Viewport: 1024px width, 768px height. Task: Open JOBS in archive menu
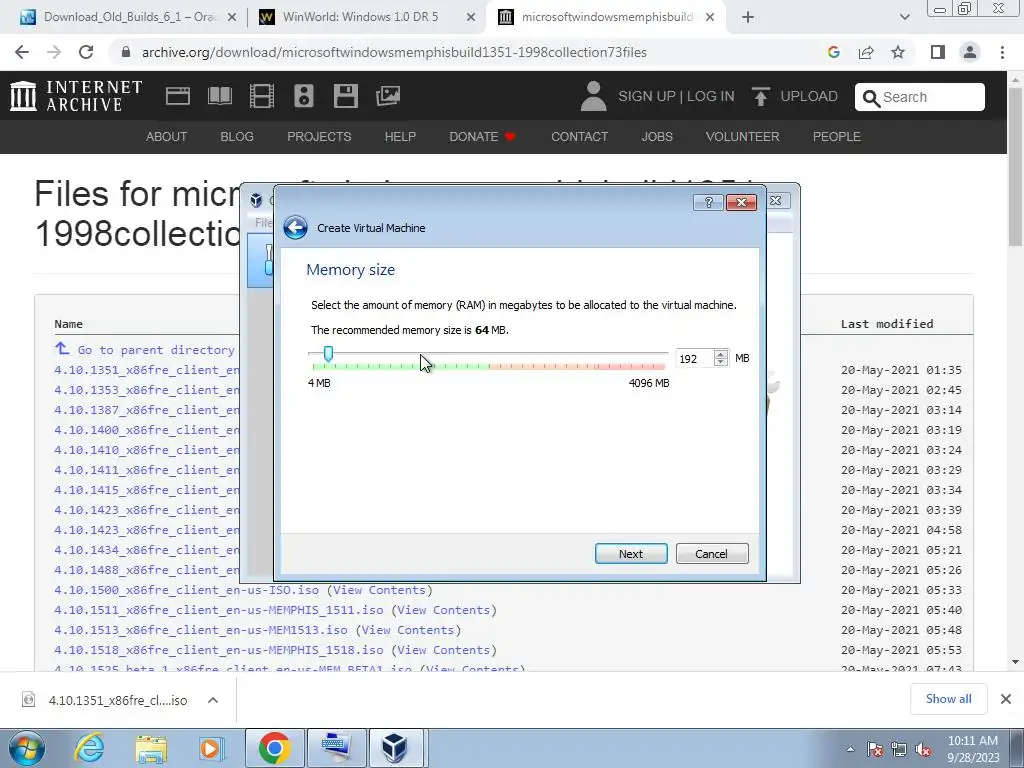[x=657, y=136]
